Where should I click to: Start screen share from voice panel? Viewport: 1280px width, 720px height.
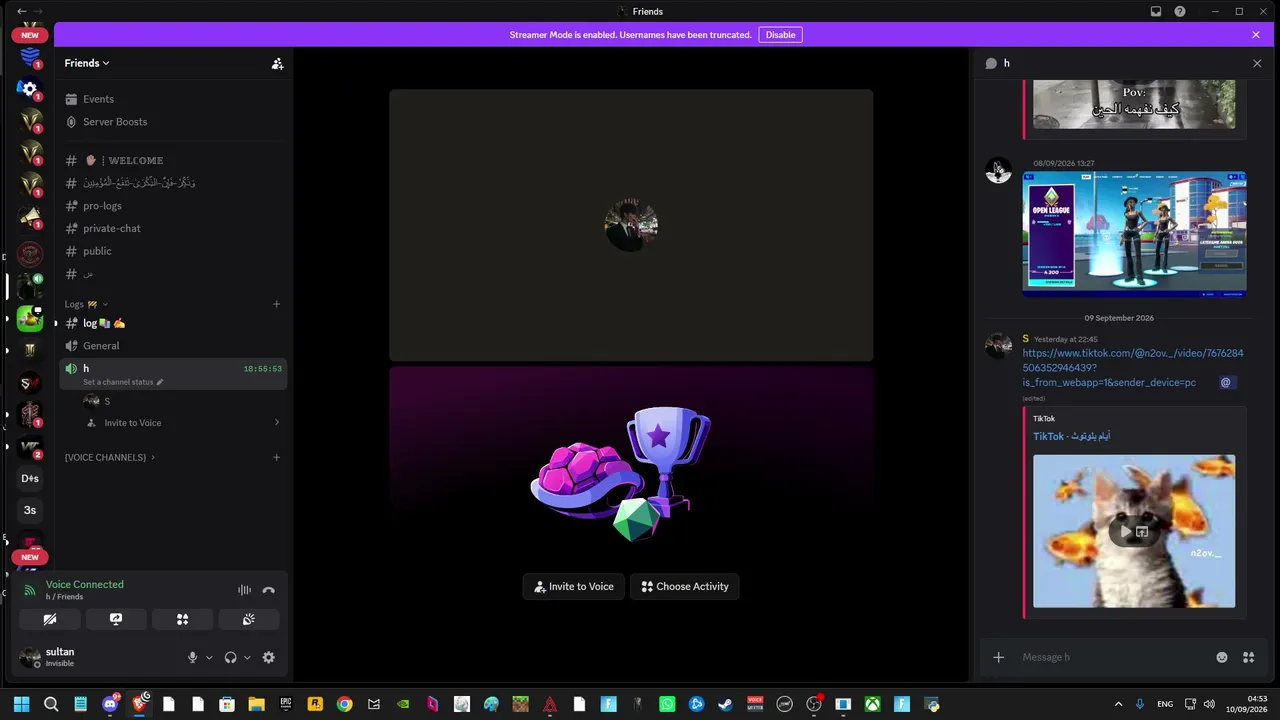coord(116,619)
